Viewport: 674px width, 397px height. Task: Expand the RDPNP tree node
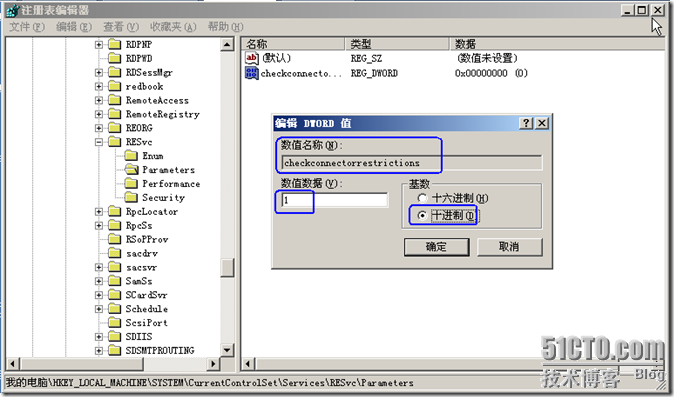pyautogui.click(x=99, y=44)
